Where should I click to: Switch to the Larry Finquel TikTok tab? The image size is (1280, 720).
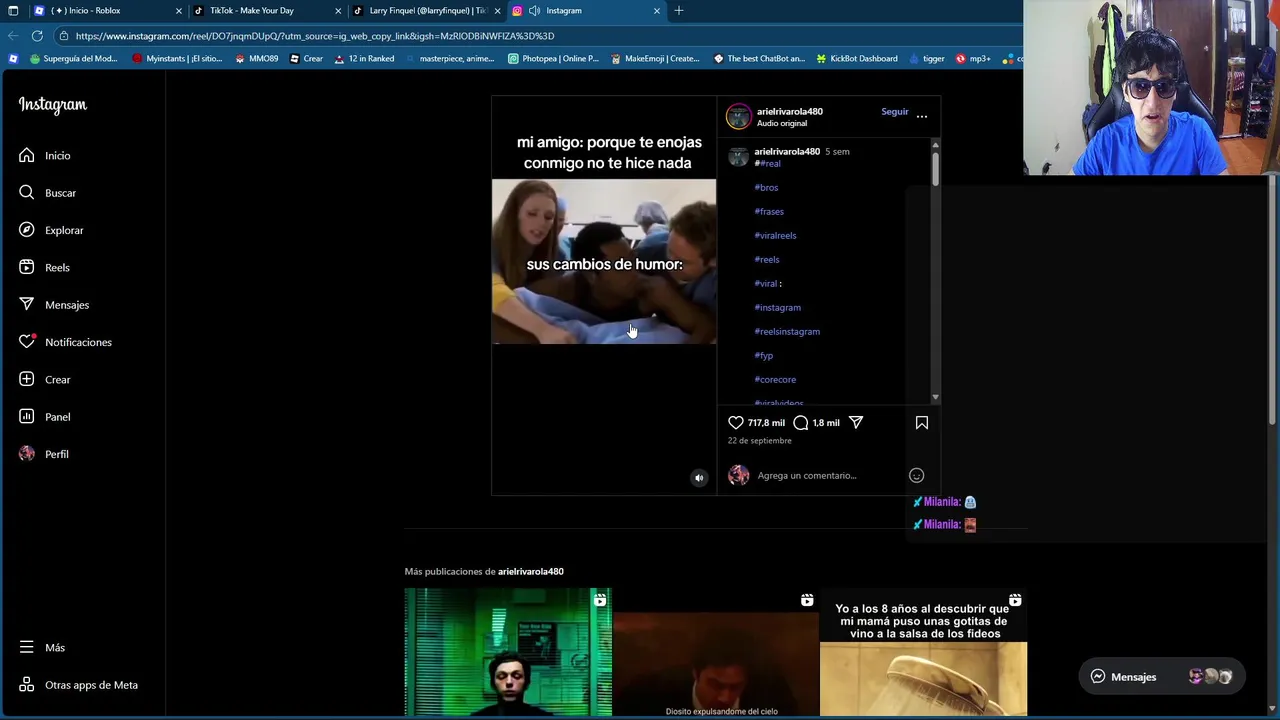(x=427, y=11)
